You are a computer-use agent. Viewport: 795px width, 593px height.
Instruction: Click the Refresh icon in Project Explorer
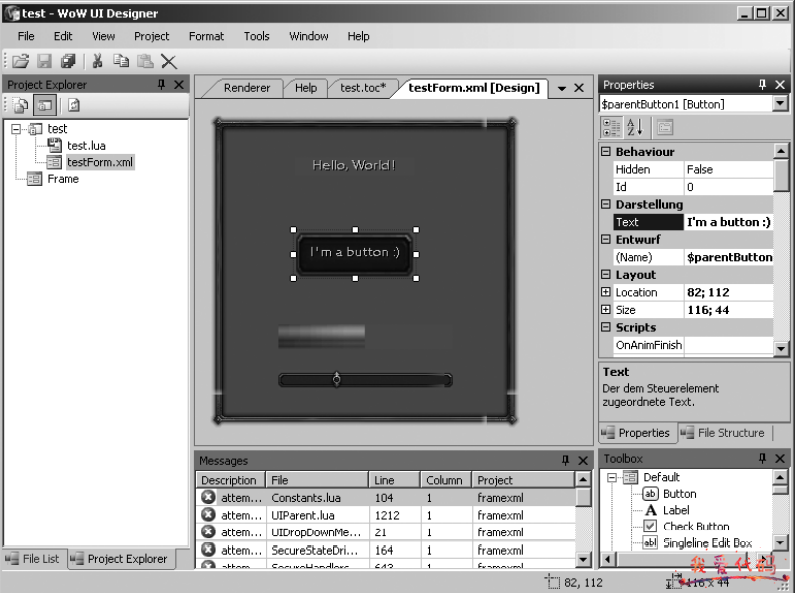coord(74,105)
